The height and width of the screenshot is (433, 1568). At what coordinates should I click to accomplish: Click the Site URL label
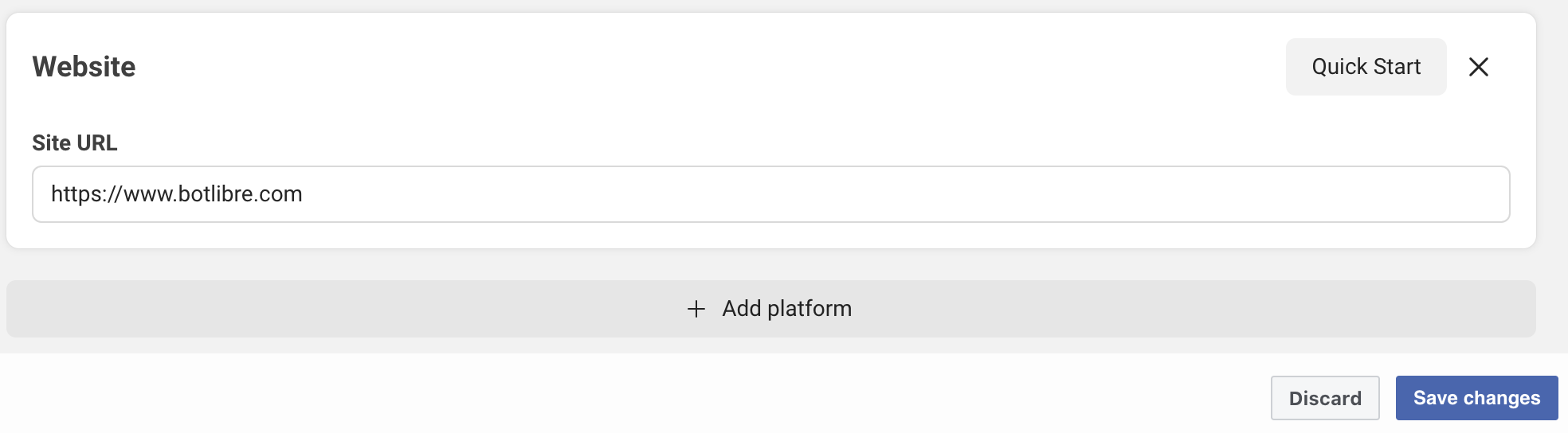(74, 143)
